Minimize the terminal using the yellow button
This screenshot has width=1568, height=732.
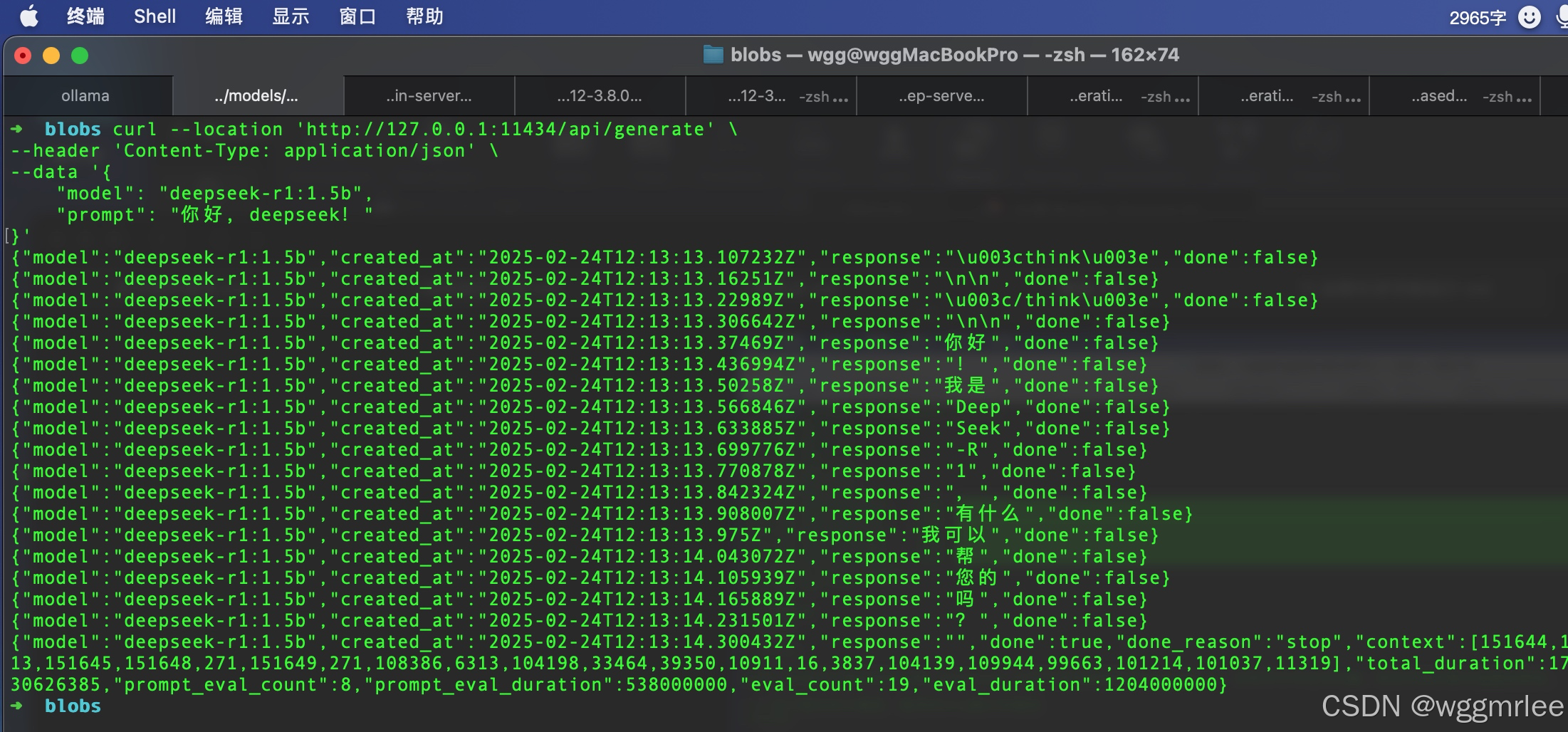51,56
